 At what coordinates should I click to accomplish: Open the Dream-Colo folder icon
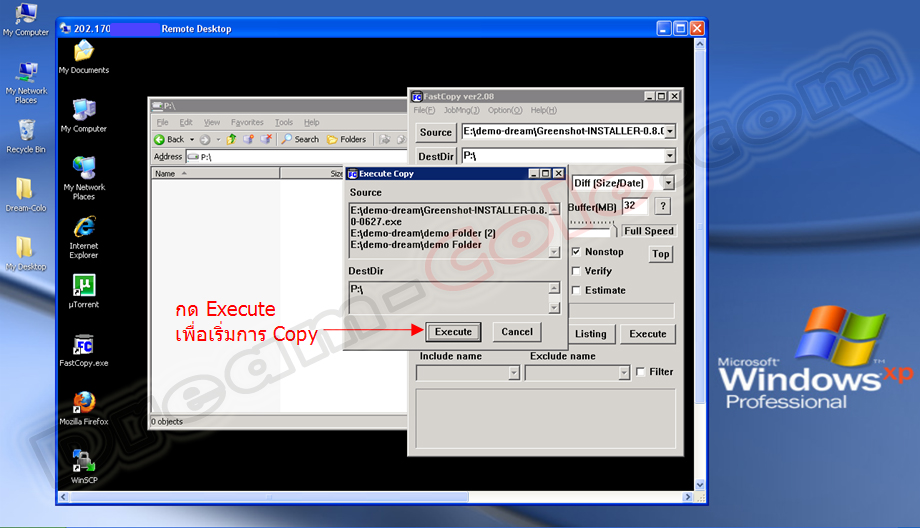point(25,195)
